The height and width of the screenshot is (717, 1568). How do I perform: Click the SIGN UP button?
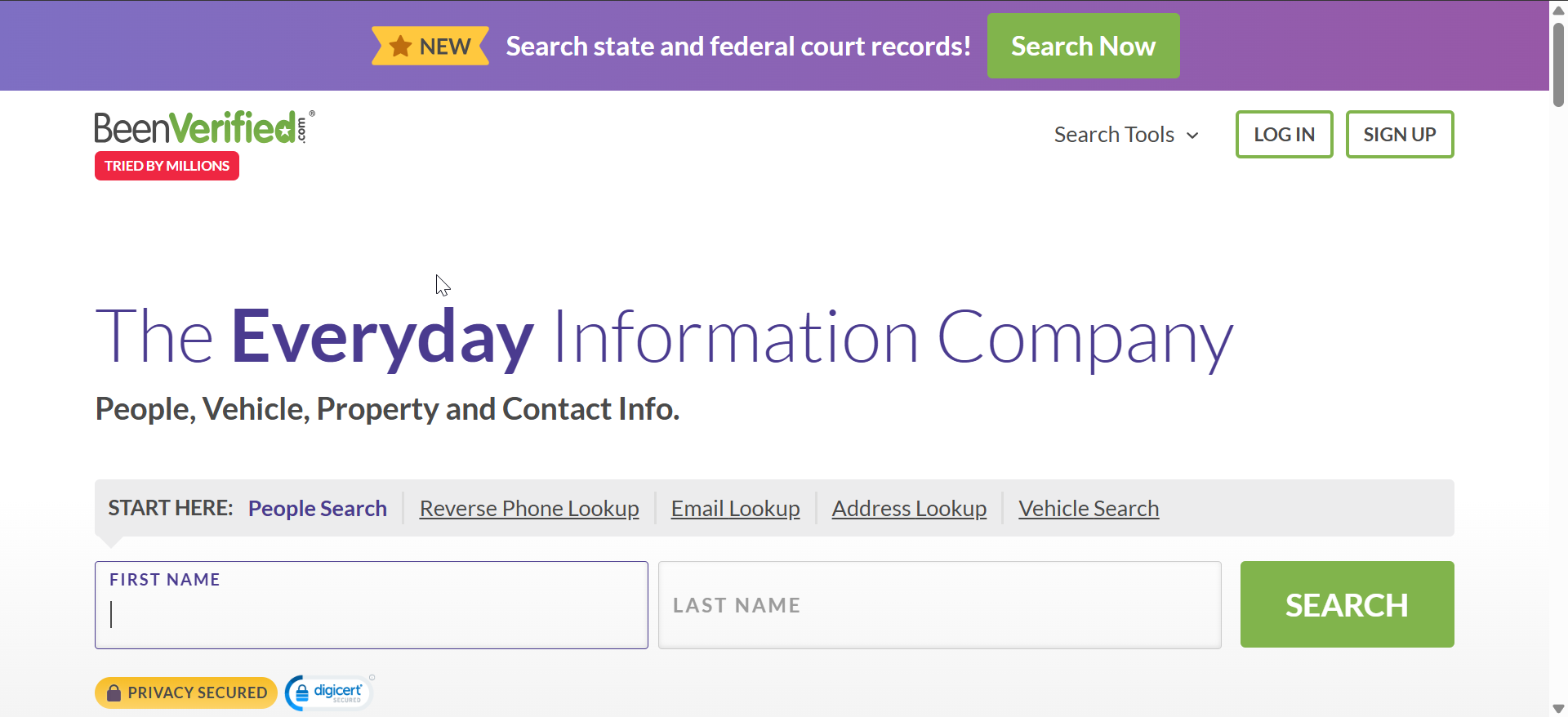1399,135
